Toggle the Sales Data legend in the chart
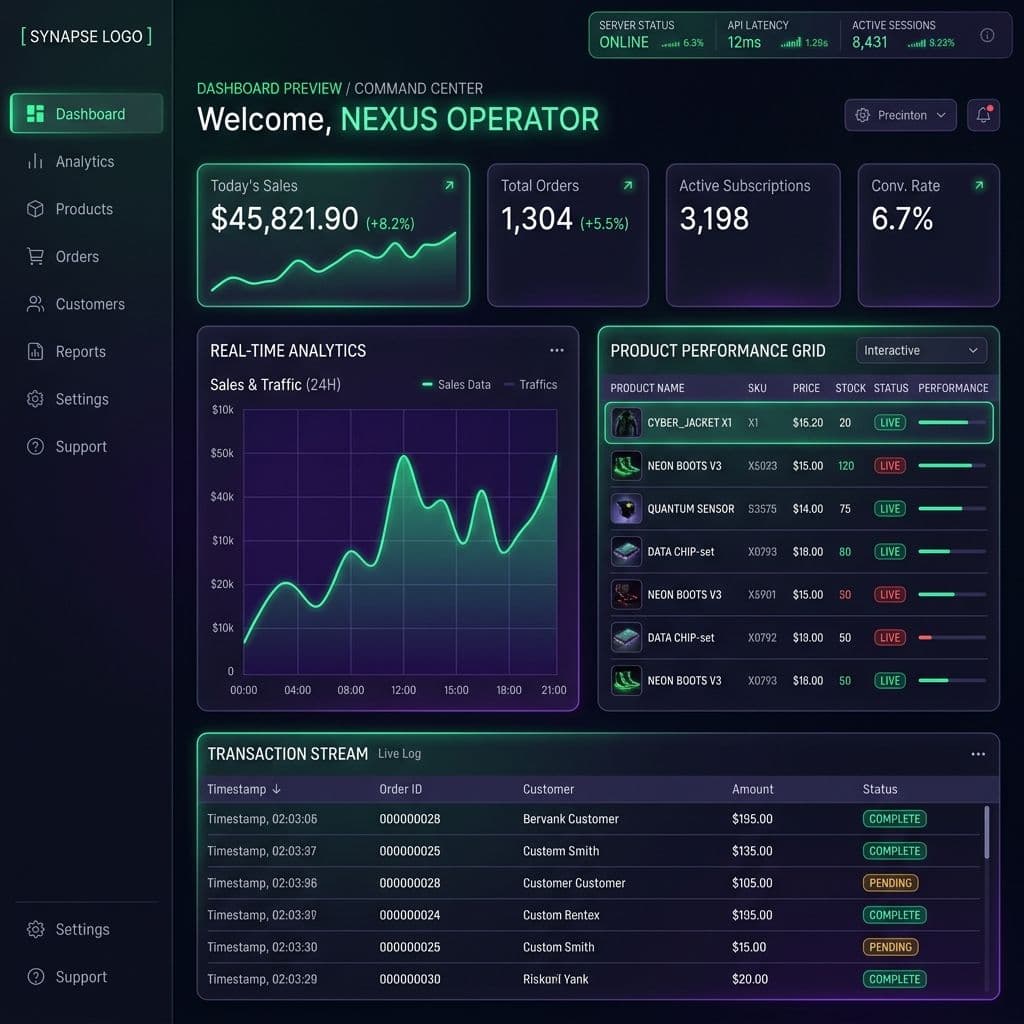 [456, 384]
